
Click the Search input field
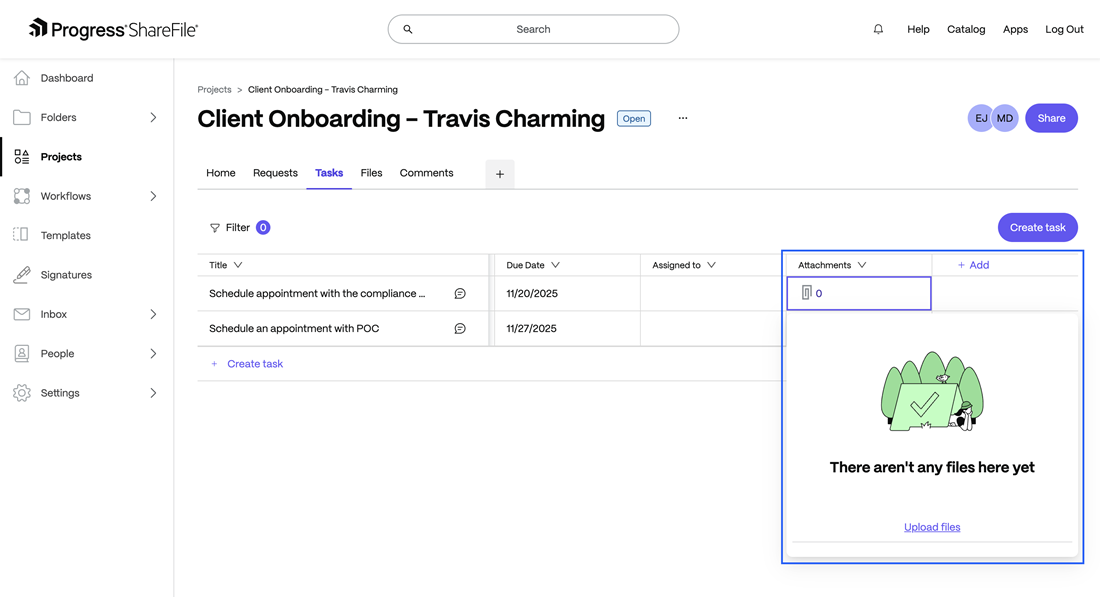(x=533, y=29)
